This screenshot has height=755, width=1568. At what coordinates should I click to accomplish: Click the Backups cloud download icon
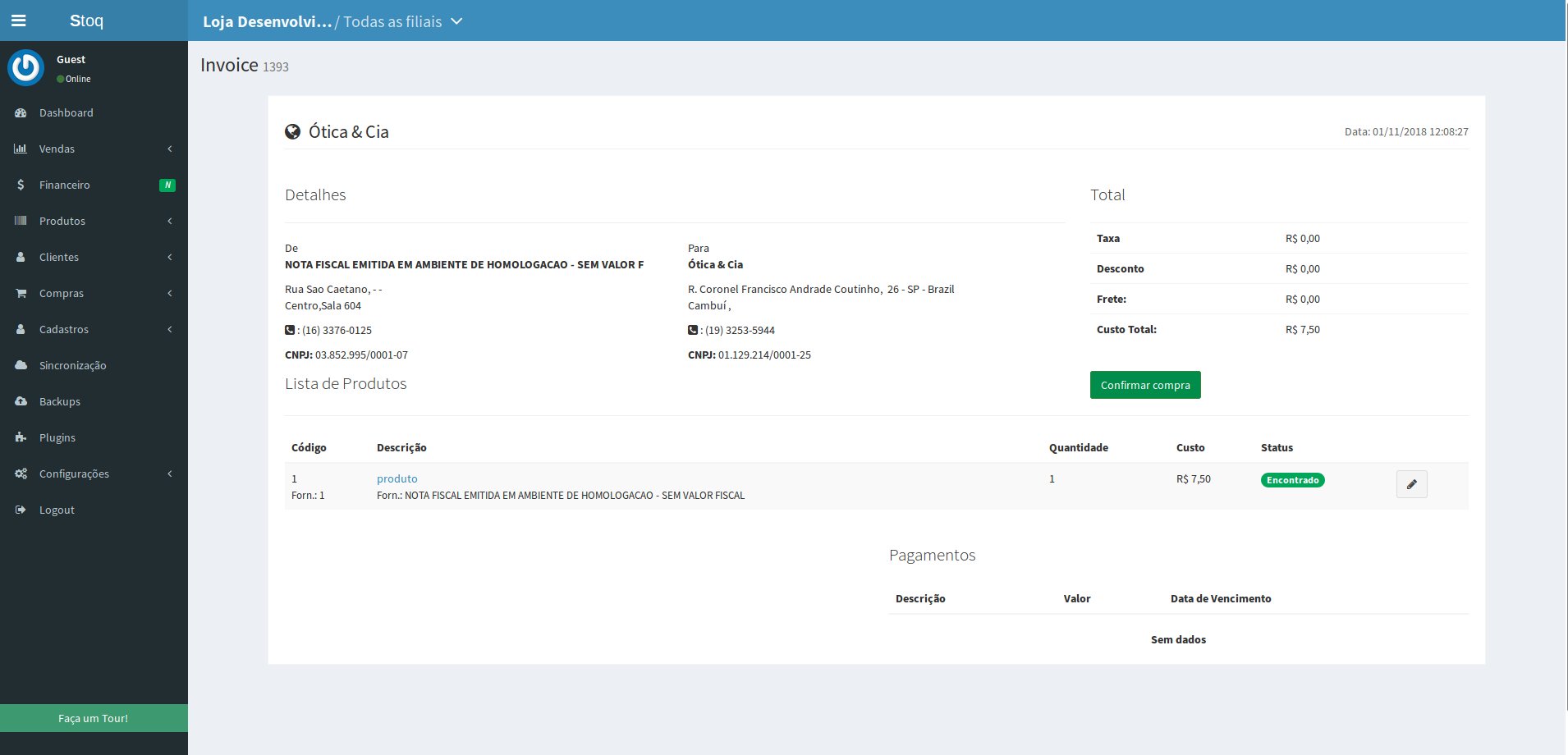coord(21,401)
